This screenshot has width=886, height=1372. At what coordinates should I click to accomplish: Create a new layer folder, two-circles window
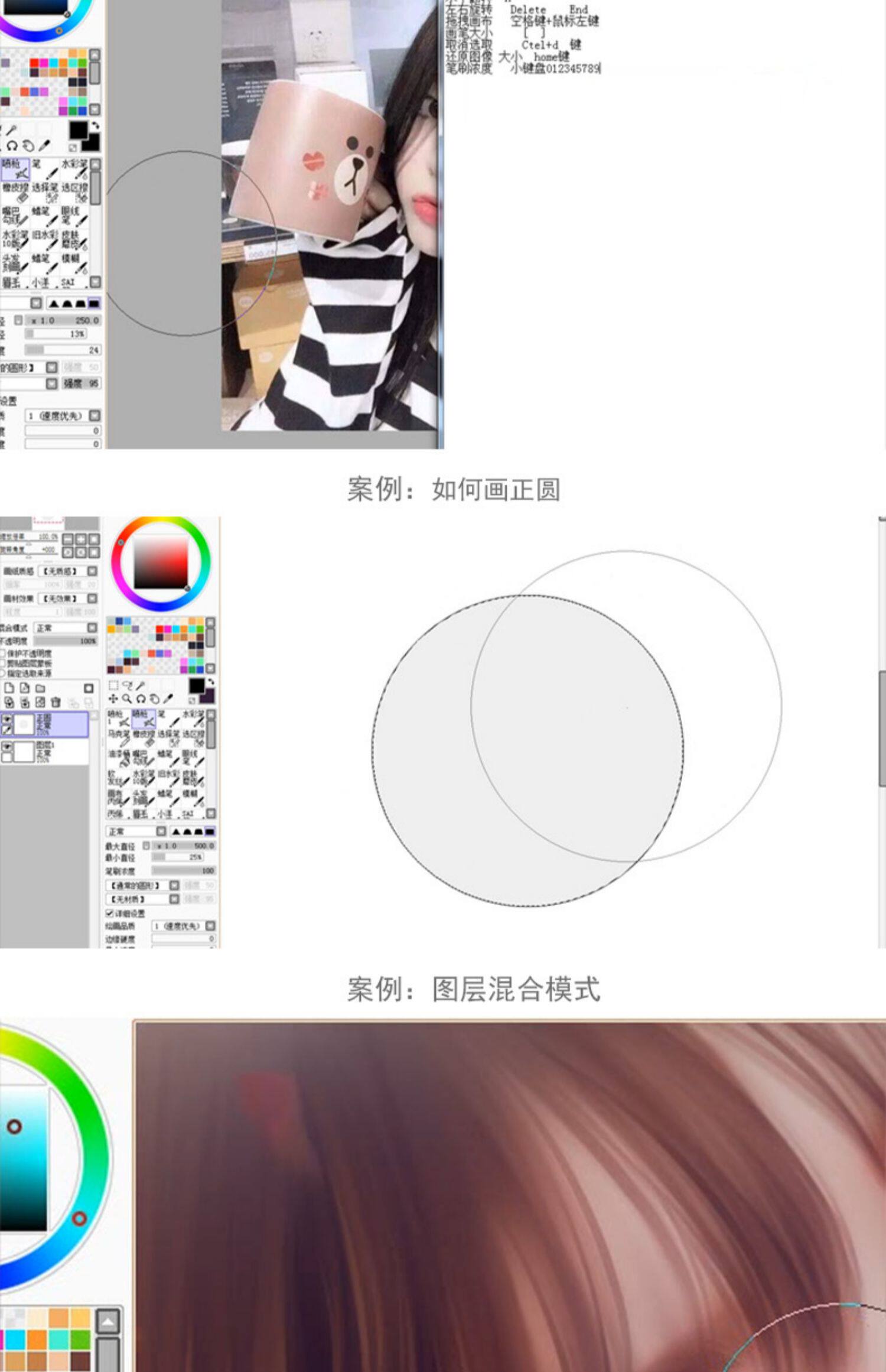(40, 688)
